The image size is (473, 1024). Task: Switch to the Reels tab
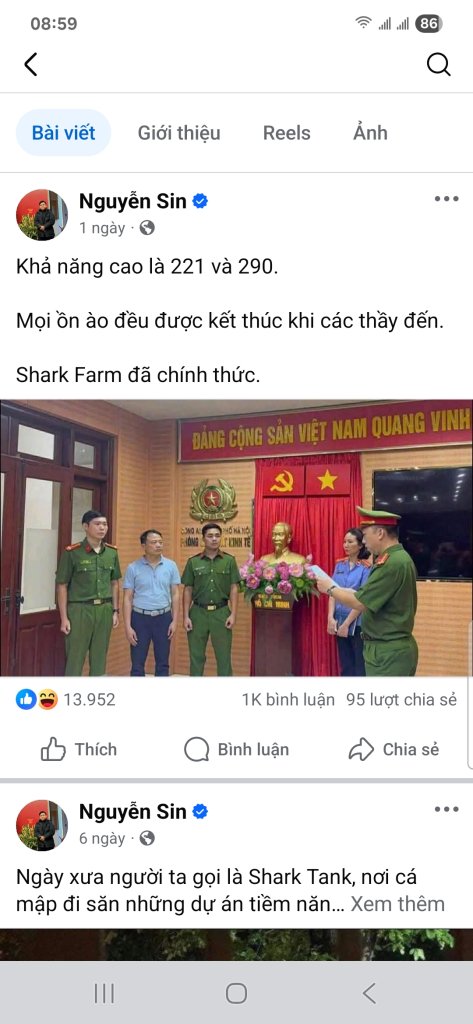point(287,133)
